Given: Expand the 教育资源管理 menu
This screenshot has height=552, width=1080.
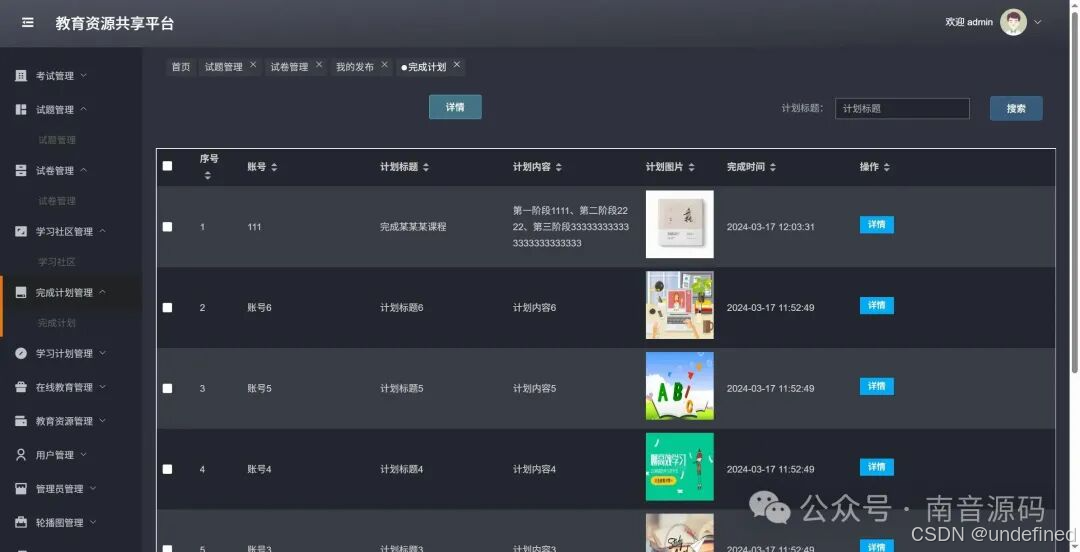Looking at the screenshot, I should click(103, 420).
